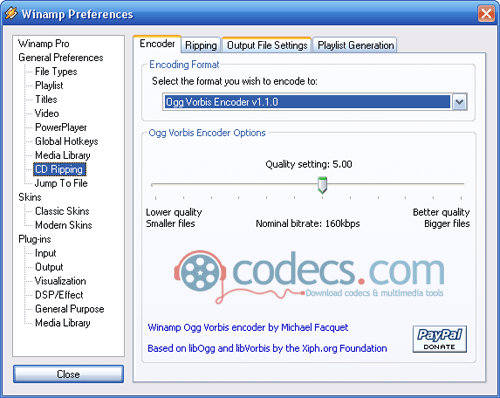Select the Plug-ins category
The image size is (500, 398).
click(x=35, y=239)
